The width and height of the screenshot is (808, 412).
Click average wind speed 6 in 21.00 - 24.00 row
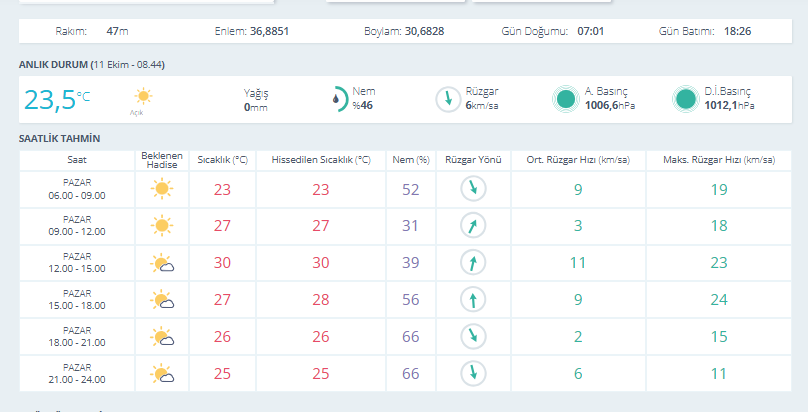click(x=578, y=374)
